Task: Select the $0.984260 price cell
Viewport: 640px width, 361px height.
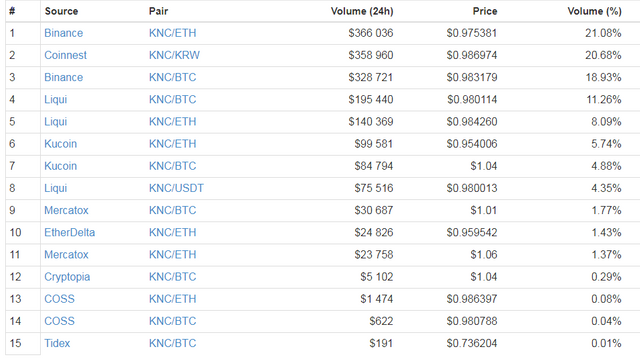Action: click(x=472, y=122)
